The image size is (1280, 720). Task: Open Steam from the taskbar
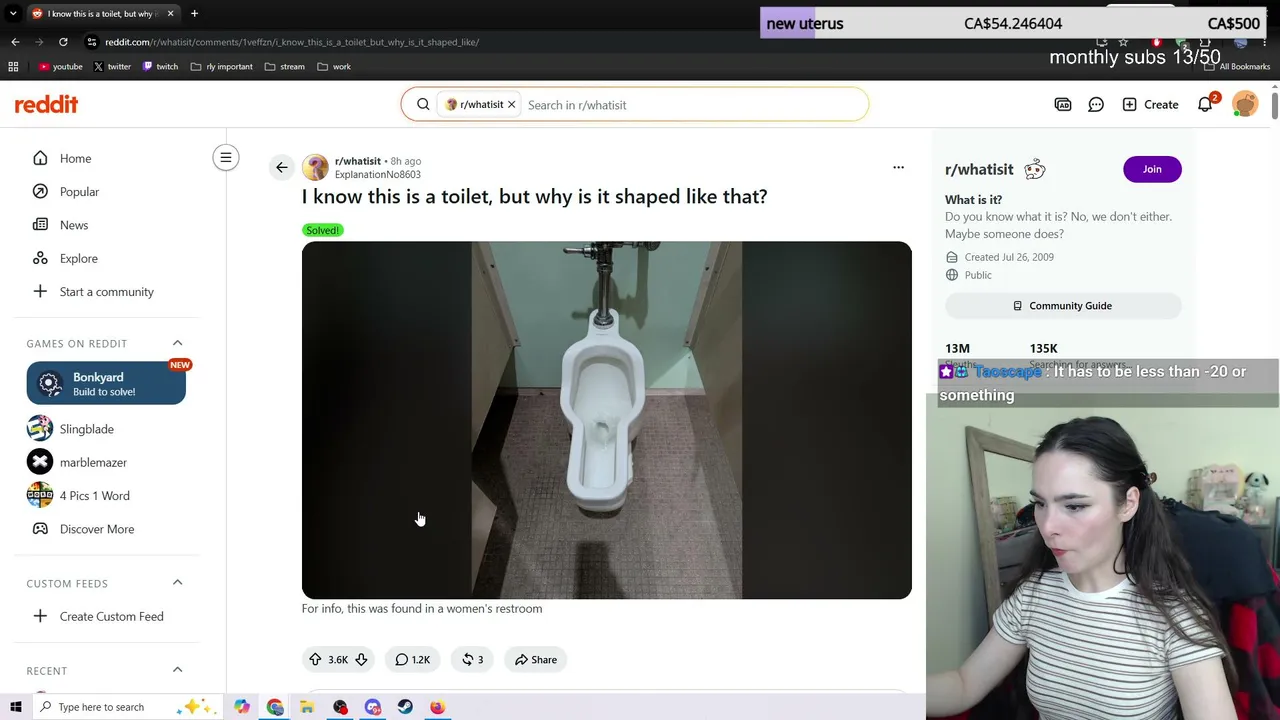(405, 707)
